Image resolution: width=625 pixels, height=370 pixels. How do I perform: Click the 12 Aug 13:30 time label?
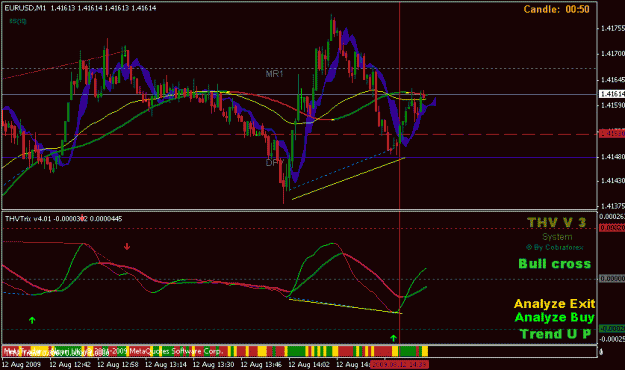click(x=214, y=364)
